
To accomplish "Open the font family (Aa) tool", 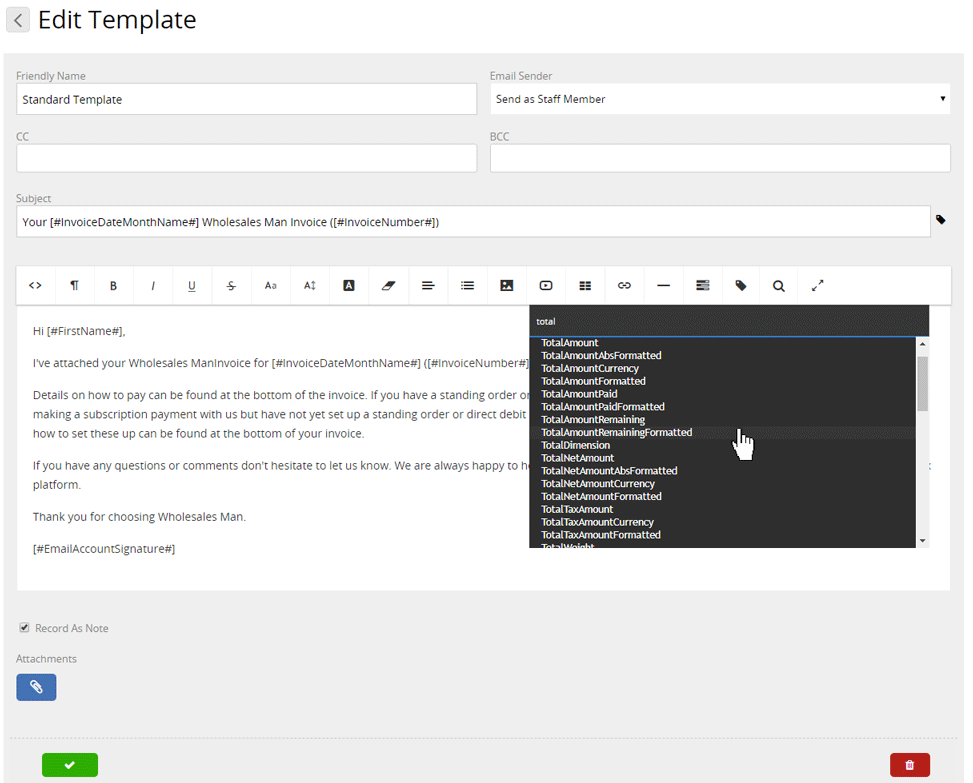I will coord(271,285).
